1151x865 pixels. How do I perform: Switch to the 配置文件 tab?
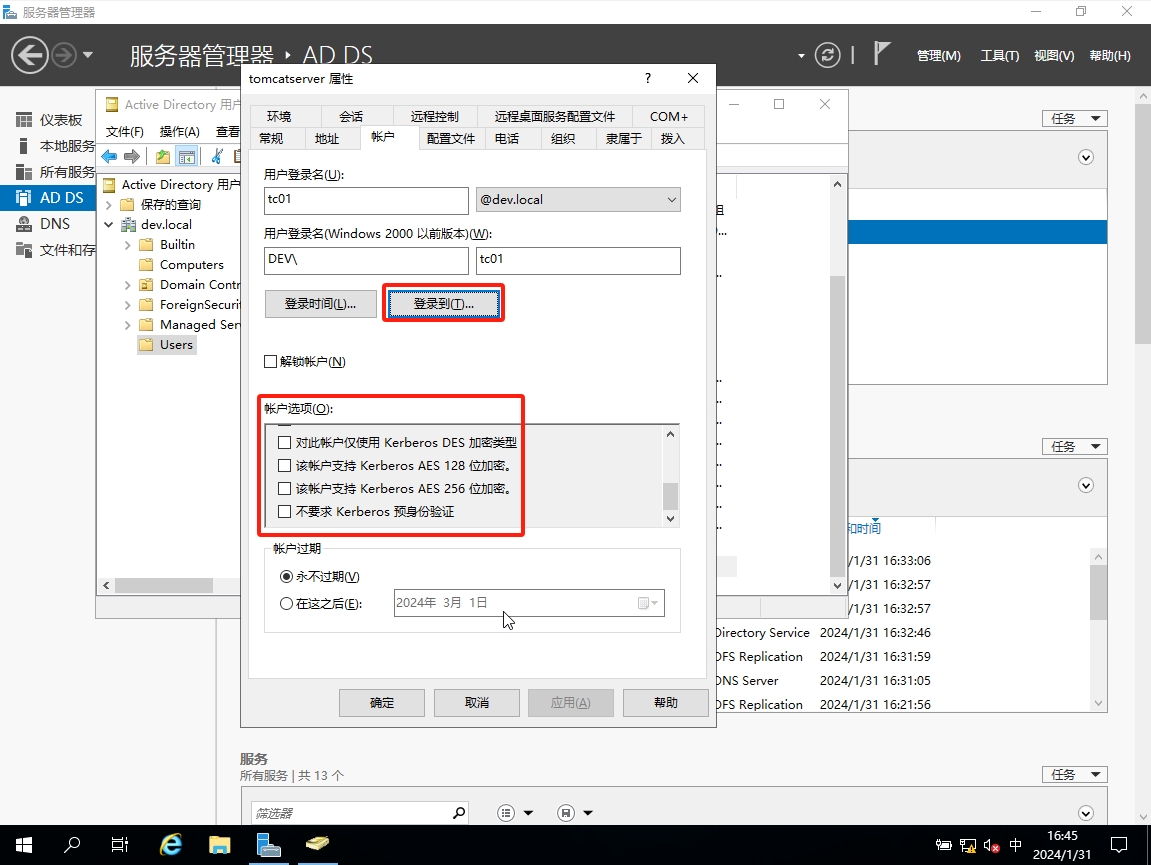pos(450,139)
